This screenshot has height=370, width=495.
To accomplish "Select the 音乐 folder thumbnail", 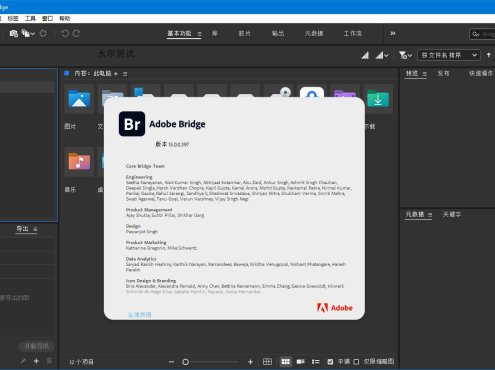I will (79, 162).
